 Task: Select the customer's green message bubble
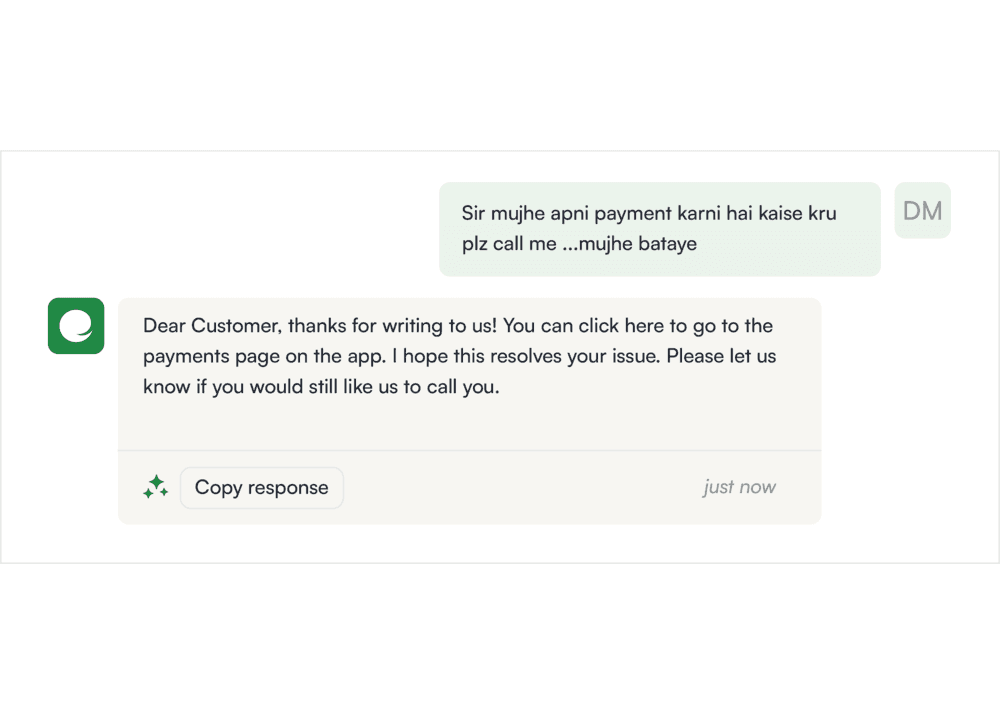coord(659,229)
